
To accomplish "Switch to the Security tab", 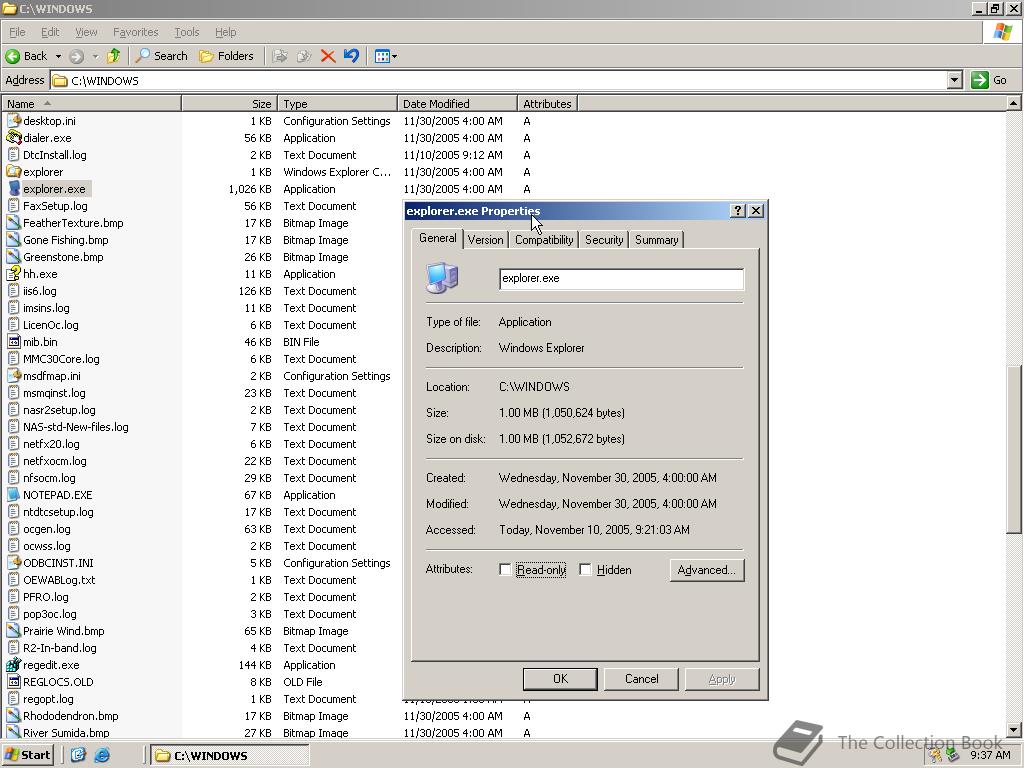I will [604, 240].
